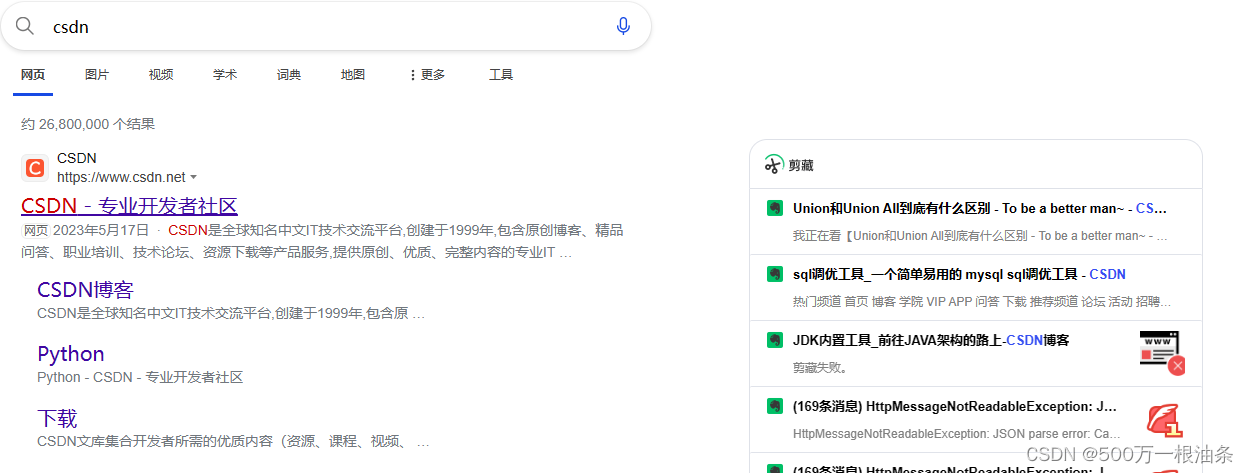Screen dimensions: 1248x473
Task: Open the 更多 search category menu
Action: pyautogui.click(x=427, y=75)
